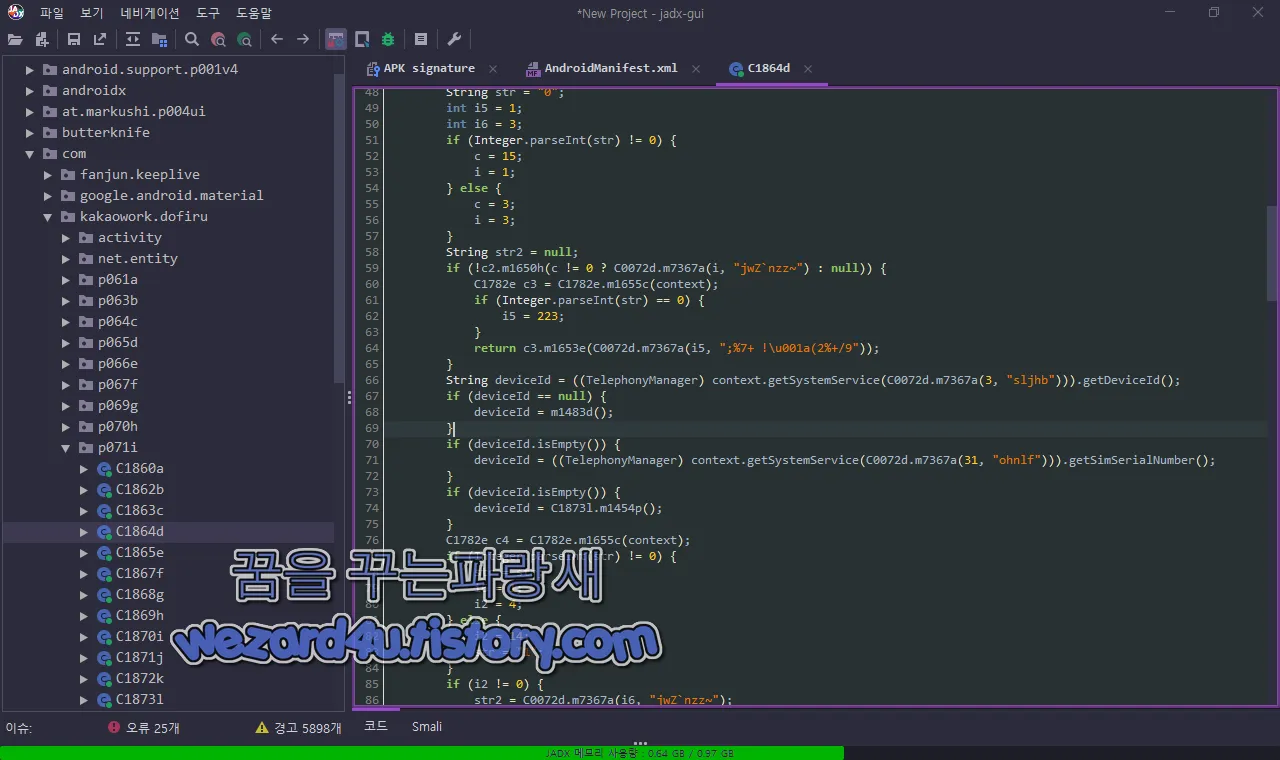Open the log viewer toolbar icon
The width and height of the screenshot is (1280, 760).
point(421,40)
